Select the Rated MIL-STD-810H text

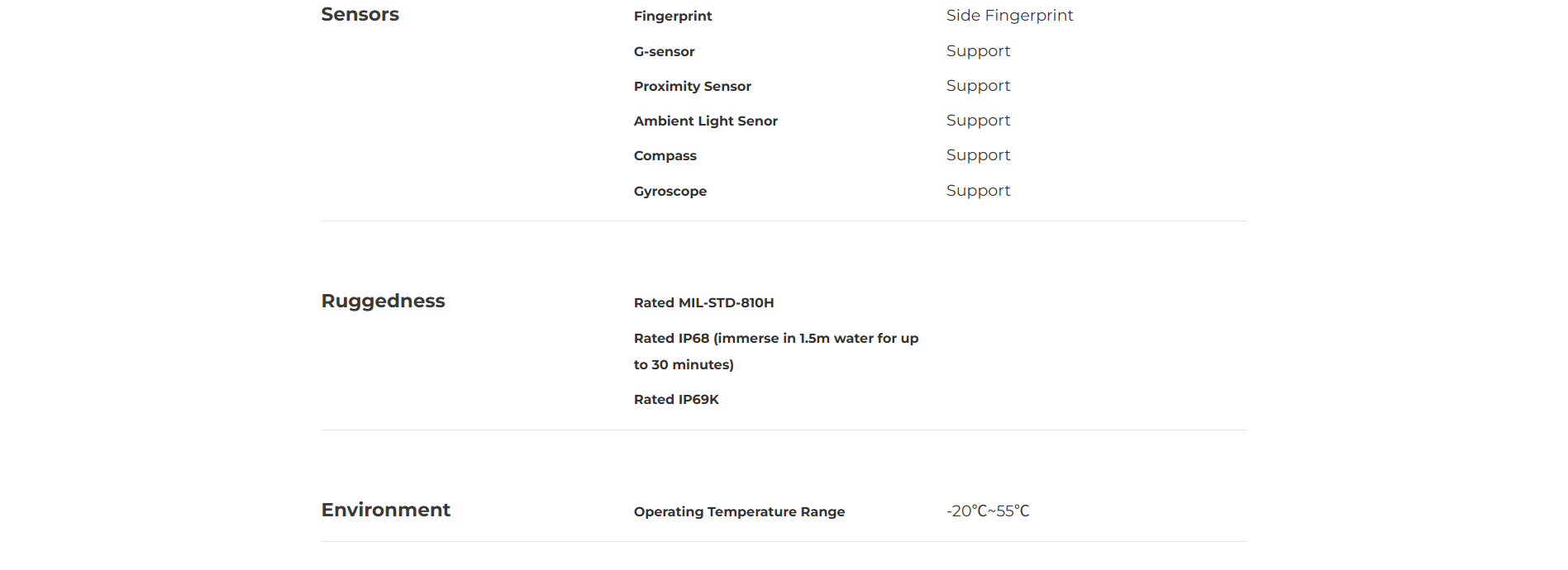click(x=703, y=303)
